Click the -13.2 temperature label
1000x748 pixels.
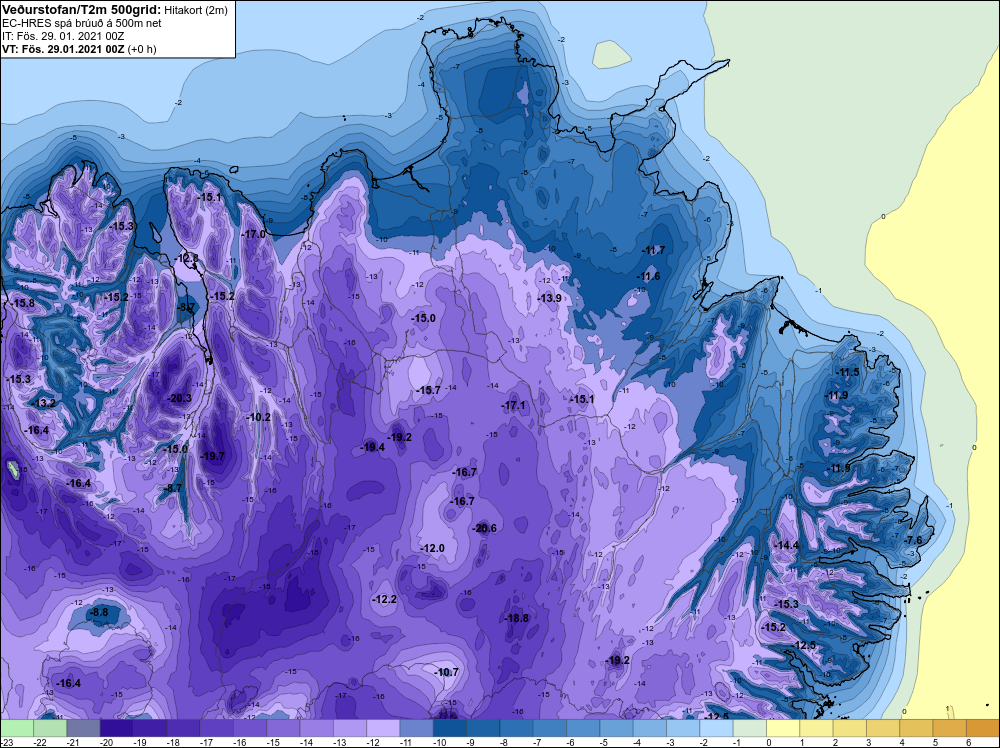(x=43, y=403)
